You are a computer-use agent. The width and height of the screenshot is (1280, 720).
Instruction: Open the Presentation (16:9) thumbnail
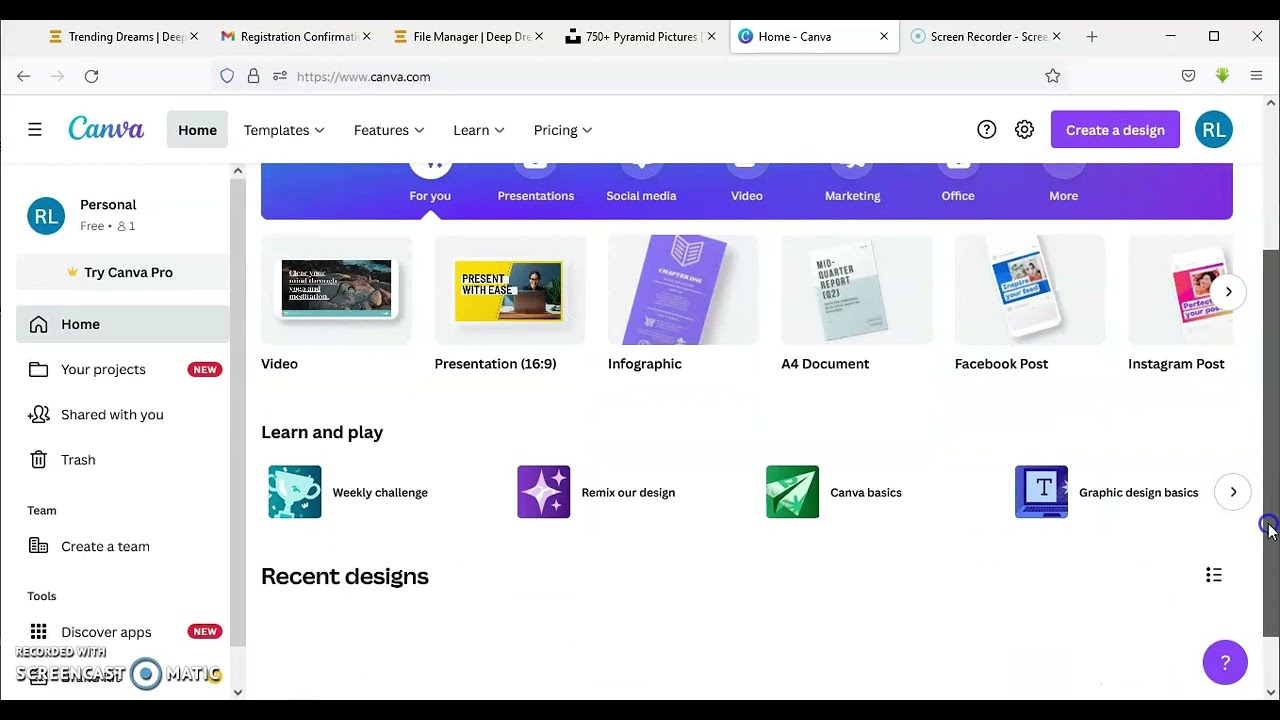pyautogui.click(x=510, y=290)
